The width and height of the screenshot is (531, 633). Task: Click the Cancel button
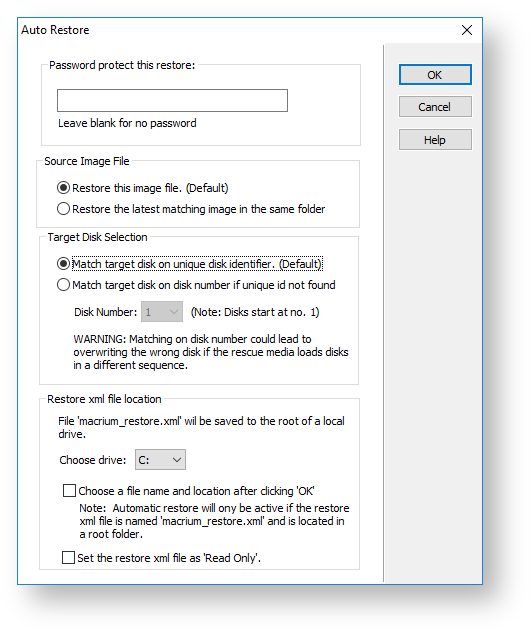[435, 107]
